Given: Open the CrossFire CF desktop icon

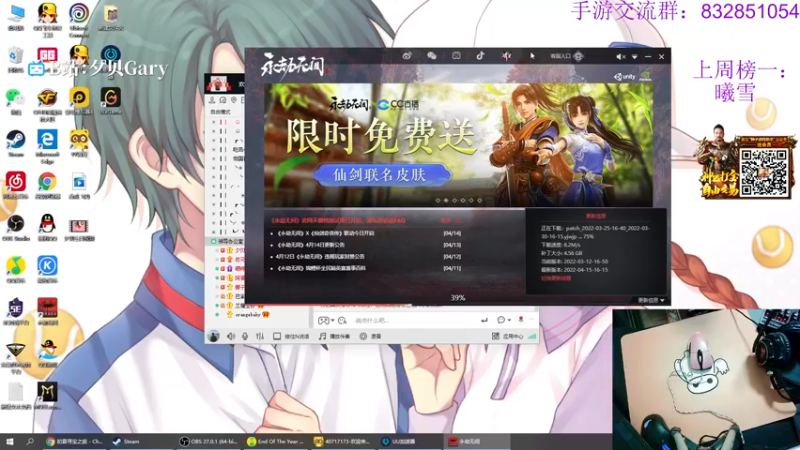Looking at the screenshot, I should [47, 105].
